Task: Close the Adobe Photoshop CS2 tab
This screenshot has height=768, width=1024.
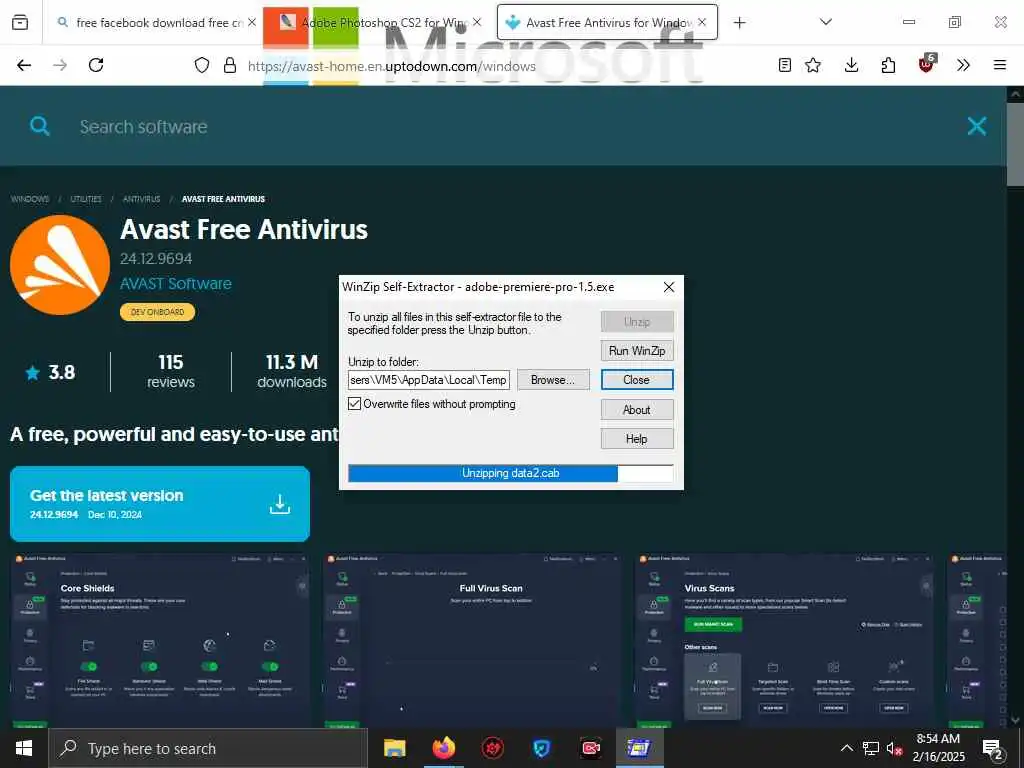Action: (x=477, y=22)
